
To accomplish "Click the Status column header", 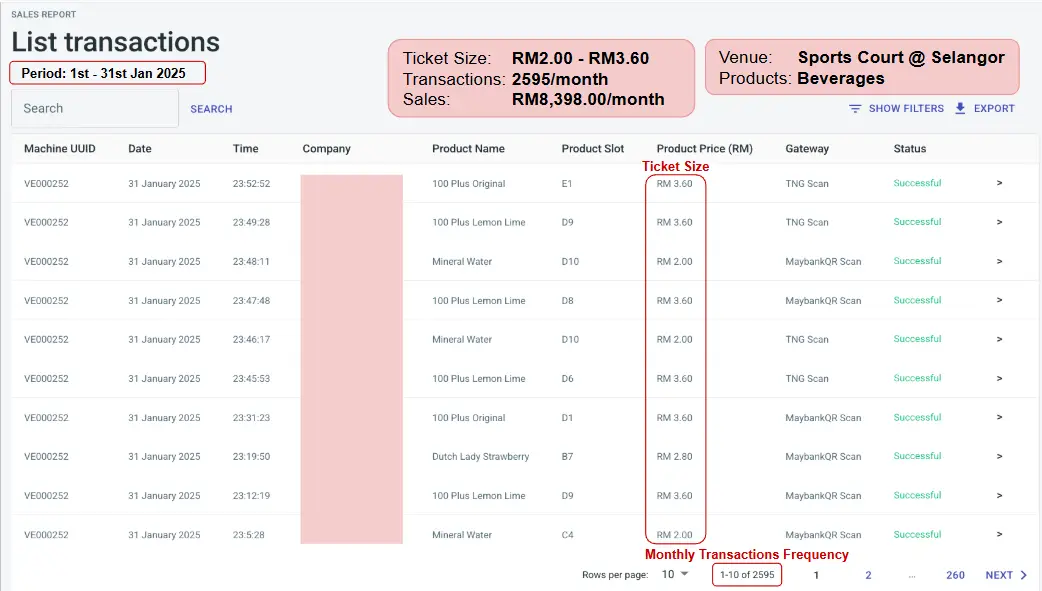I will [909, 149].
